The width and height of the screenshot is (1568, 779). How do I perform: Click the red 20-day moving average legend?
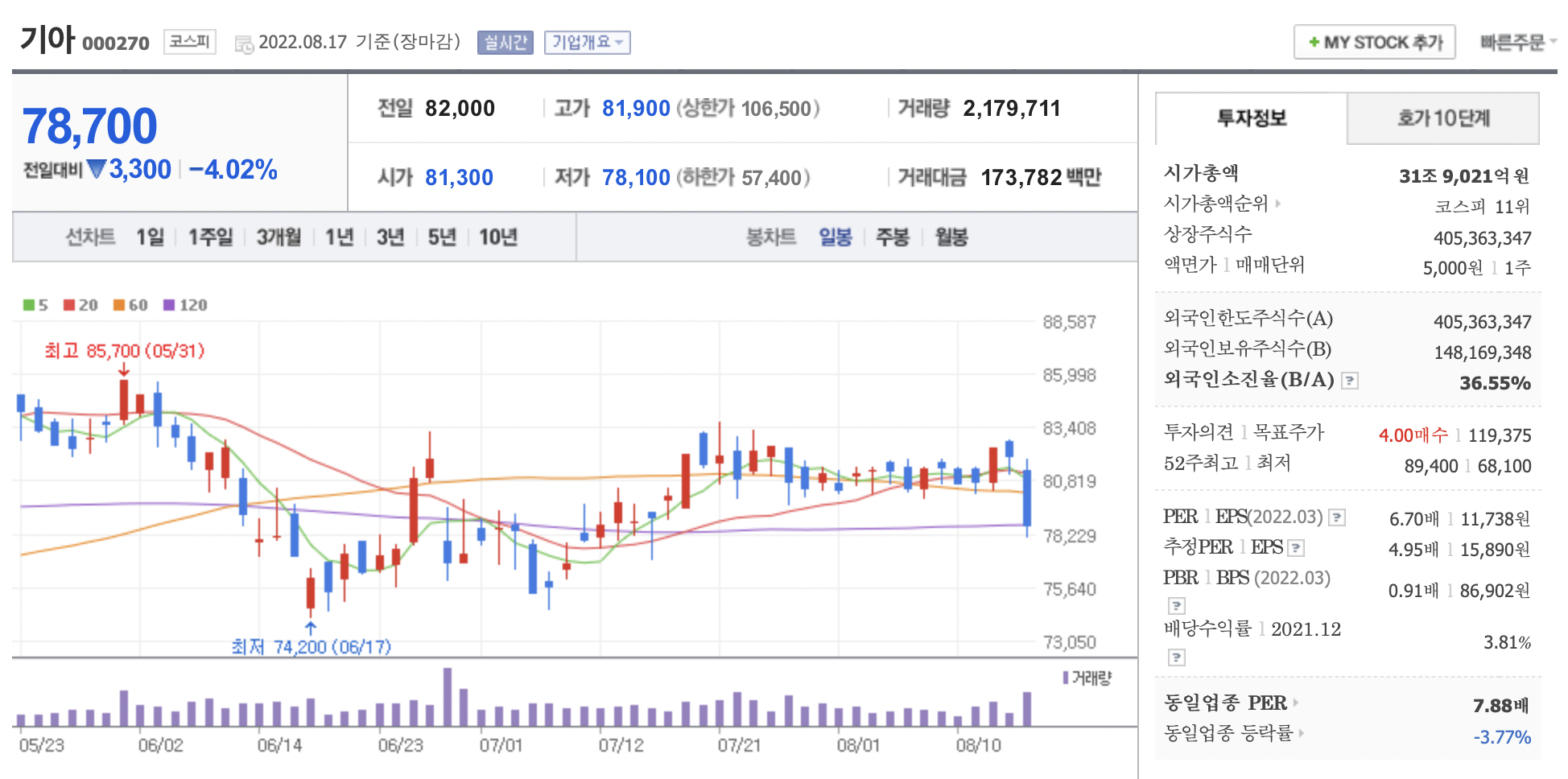coord(80,305)
